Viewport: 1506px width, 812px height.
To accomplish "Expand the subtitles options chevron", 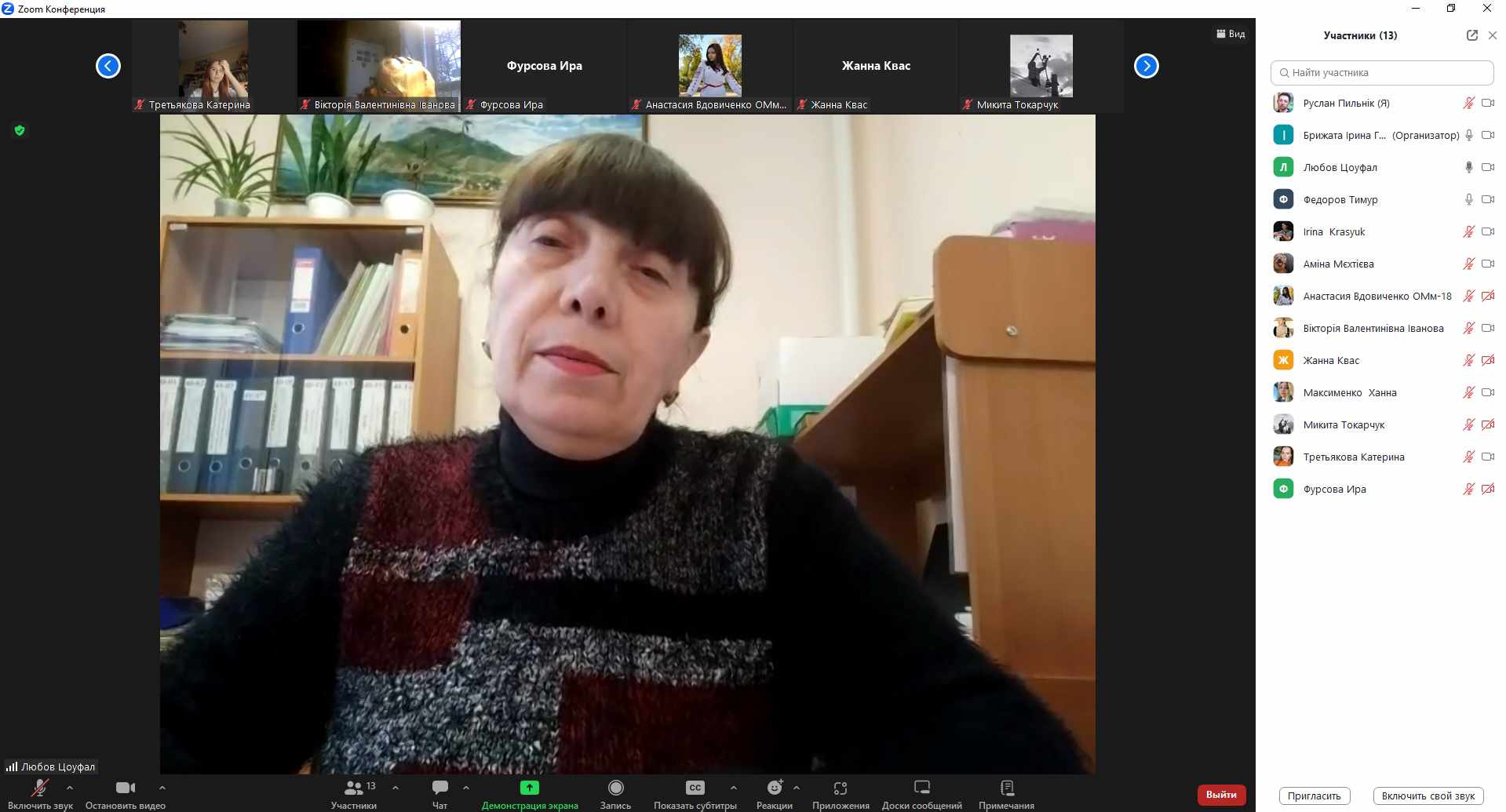I will [x=733, y=787].
